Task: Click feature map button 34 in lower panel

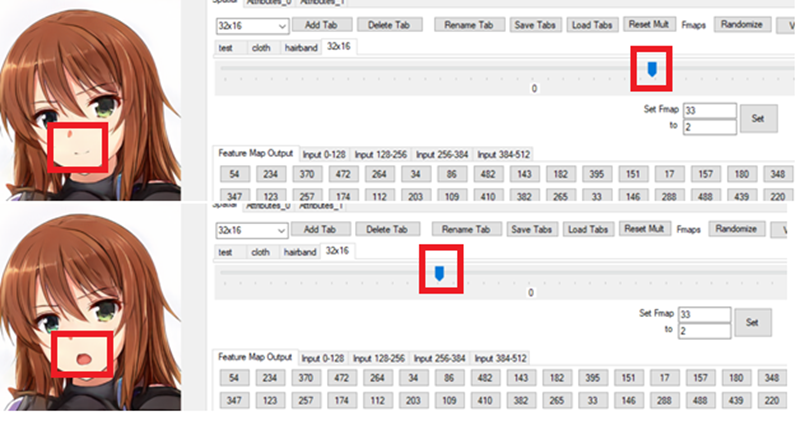Action: [x=413, y=378]
